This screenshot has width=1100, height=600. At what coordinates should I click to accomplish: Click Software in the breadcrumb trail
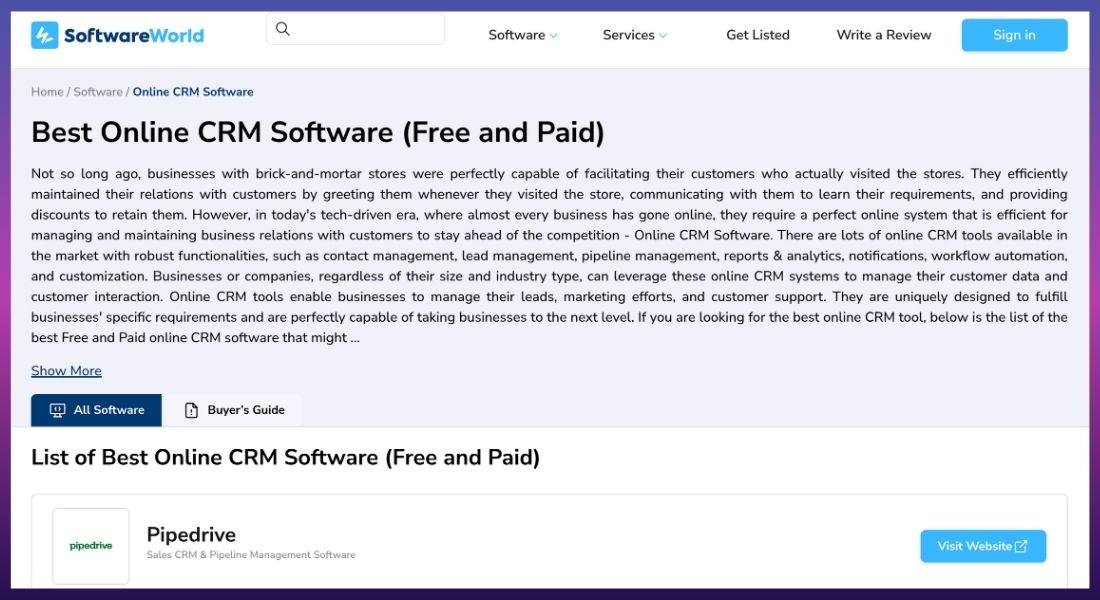coord(98,91)
